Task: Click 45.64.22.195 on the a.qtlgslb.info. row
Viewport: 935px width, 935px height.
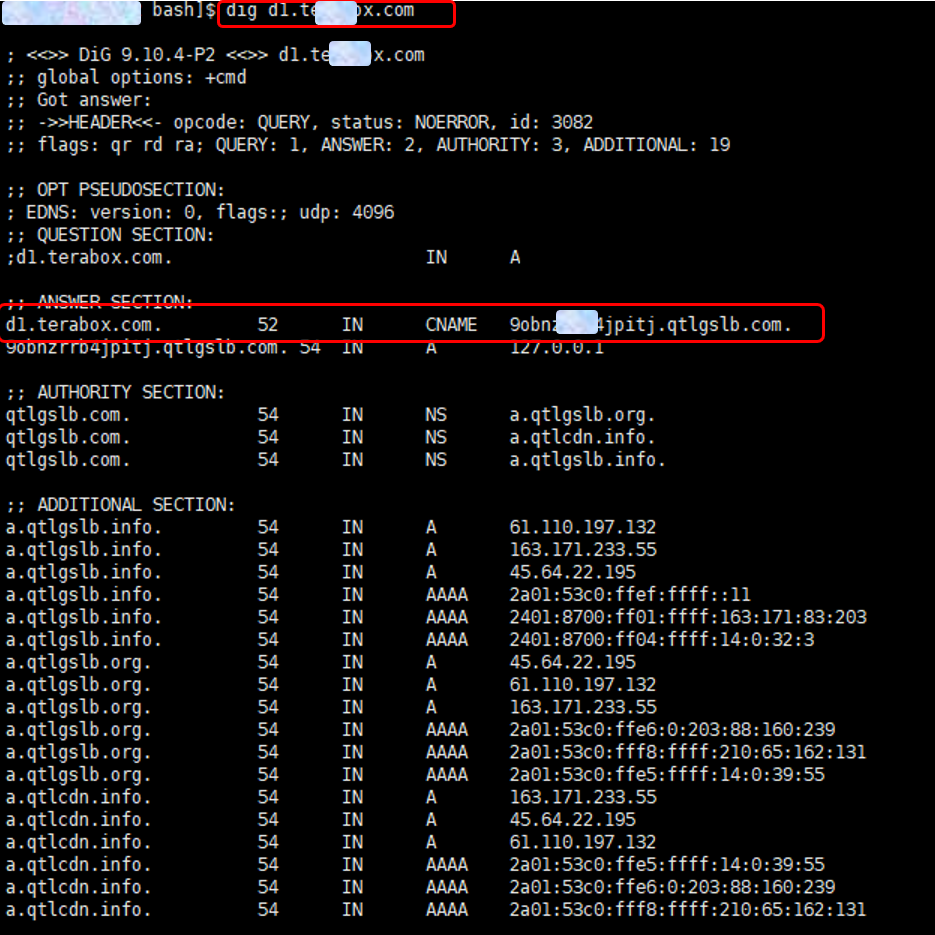Action: 572,572
